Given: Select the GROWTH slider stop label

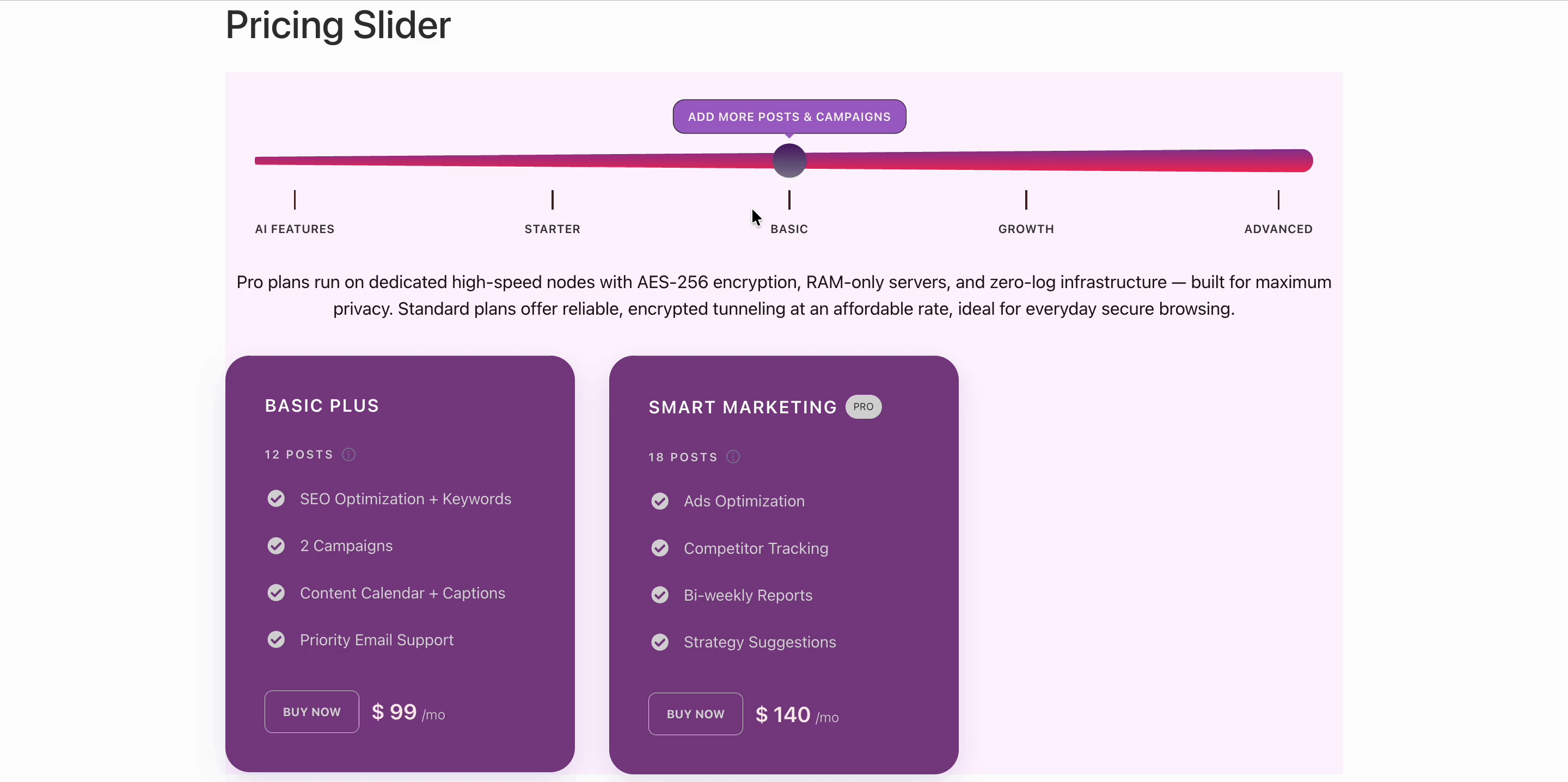Looking at the screenshot, I should pyautogui.click(x=1026, y=229).
